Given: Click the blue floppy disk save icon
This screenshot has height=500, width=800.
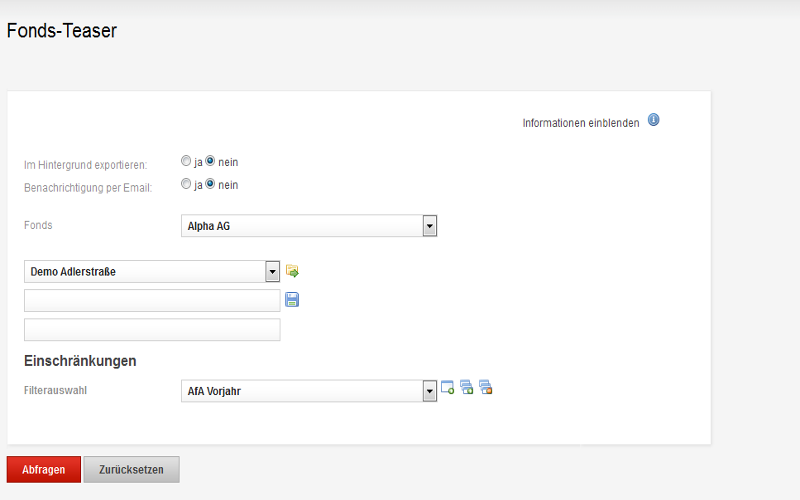Looking at the screenshot, I should pos(292,299).
